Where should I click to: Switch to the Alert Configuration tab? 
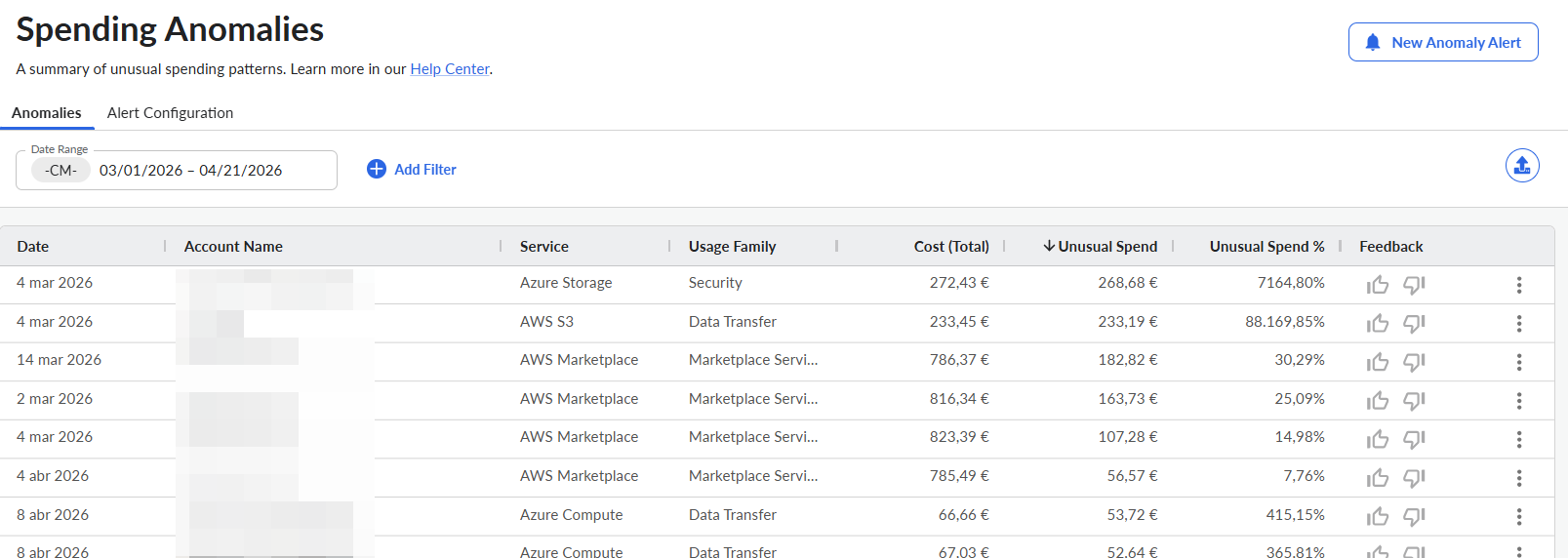[x=170, y=113]
